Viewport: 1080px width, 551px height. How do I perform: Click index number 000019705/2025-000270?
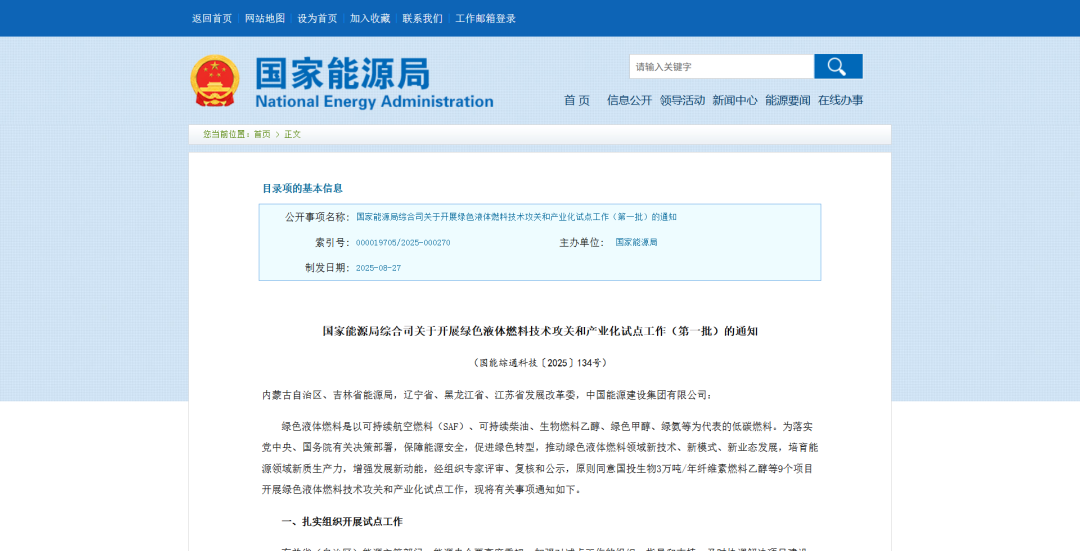tap(403, 242)
